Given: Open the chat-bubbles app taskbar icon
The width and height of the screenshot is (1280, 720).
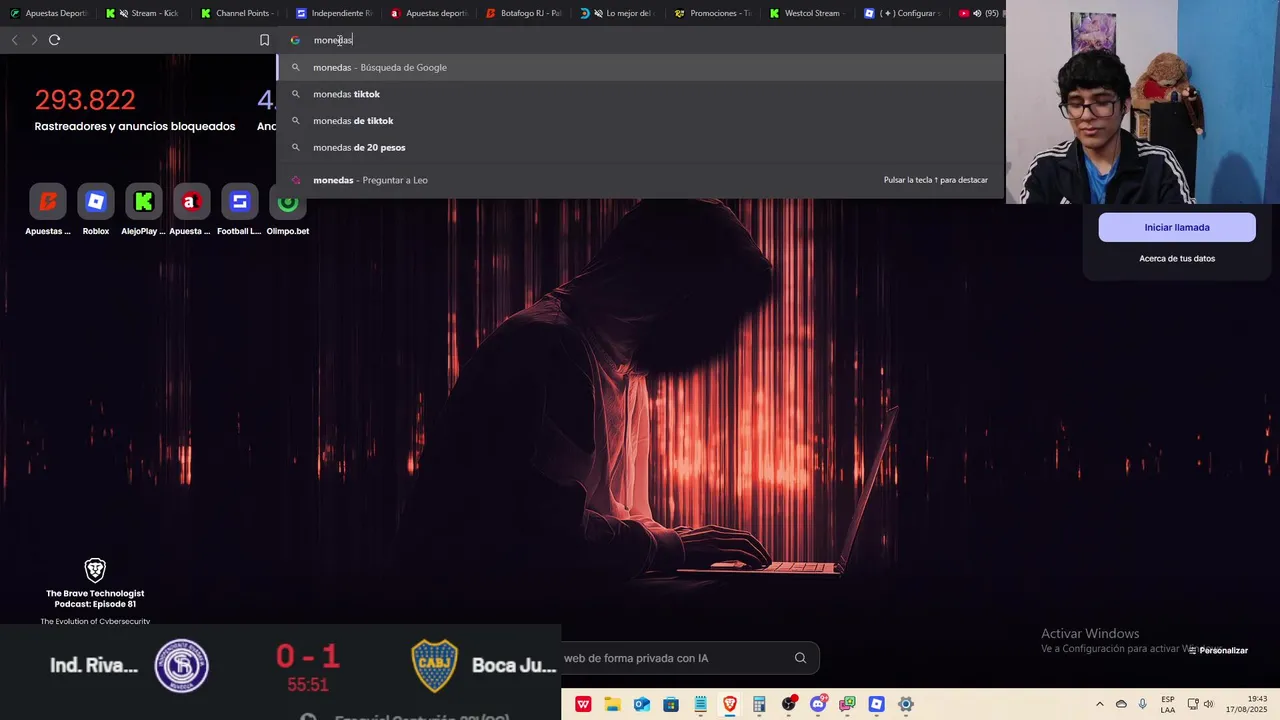Looking at the screenshot, I should pyautogui.click(x=847, y=704).
